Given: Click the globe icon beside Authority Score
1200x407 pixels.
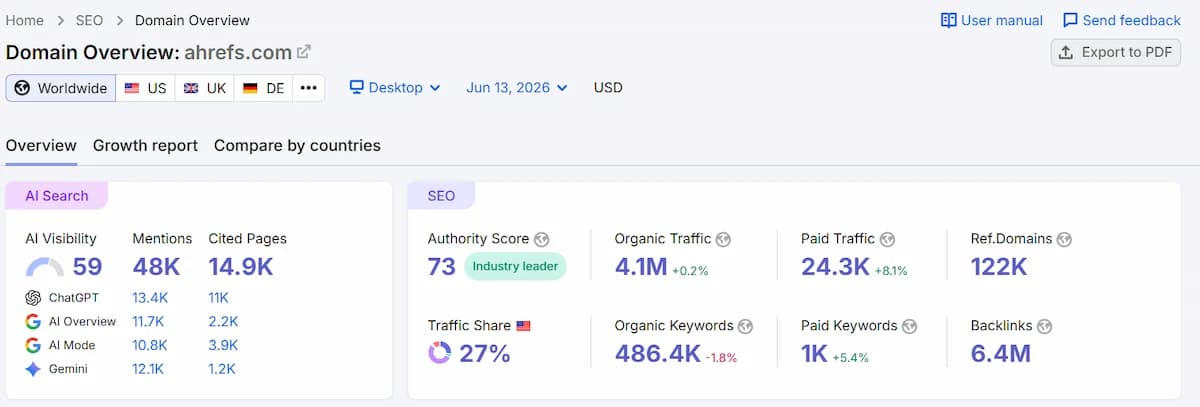Looking at the screenshot, I should point(542,239).
